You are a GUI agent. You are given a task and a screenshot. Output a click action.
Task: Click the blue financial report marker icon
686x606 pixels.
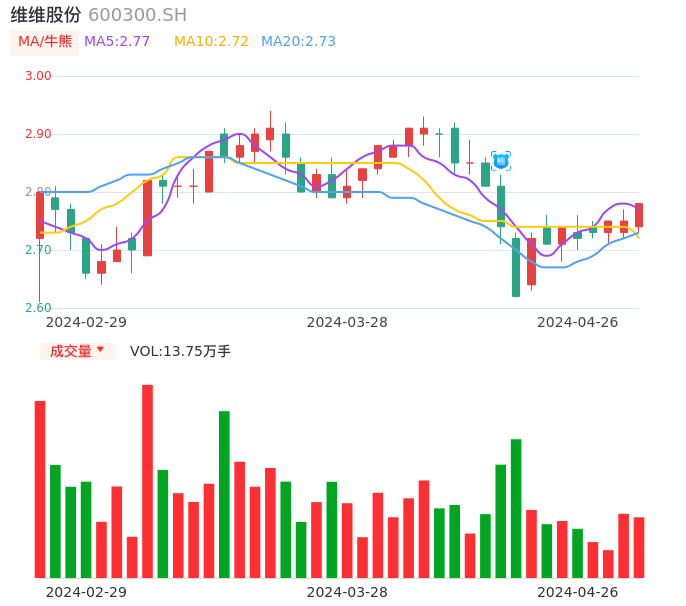501,160
